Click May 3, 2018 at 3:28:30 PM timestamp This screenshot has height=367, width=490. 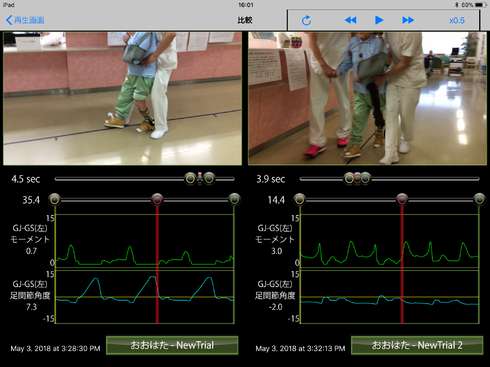pyautogui.click(x=55, y=349)
